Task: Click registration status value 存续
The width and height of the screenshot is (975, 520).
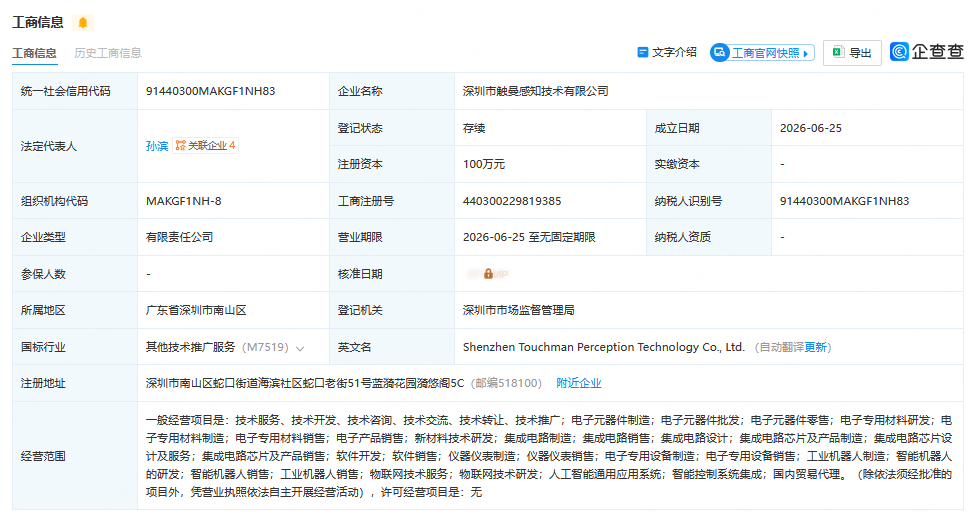Action: [474, 128]
